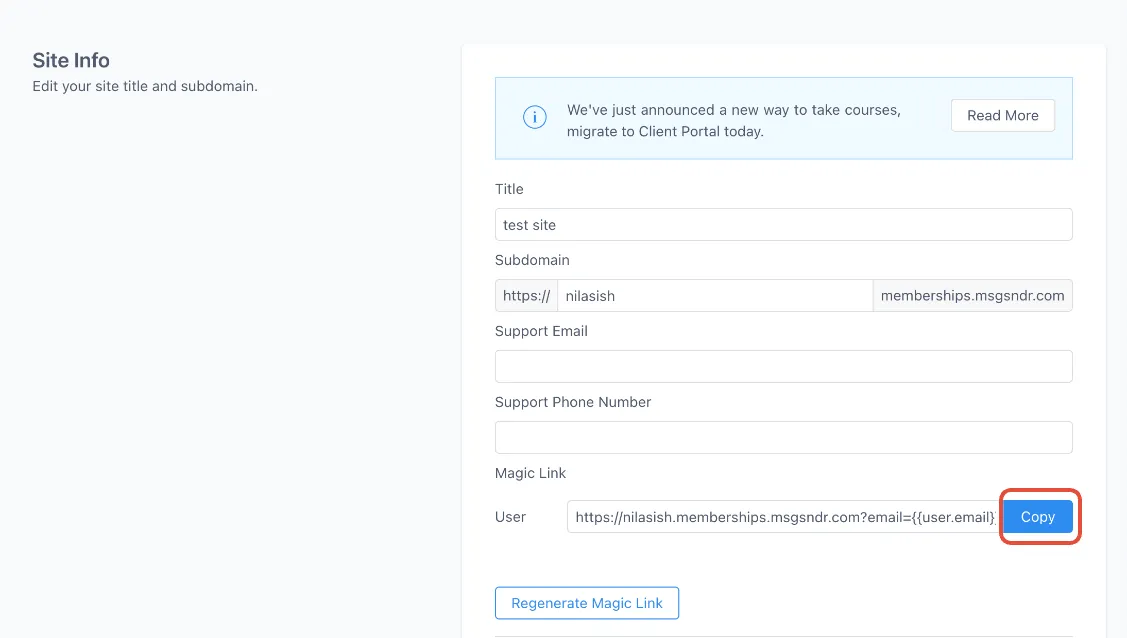The image size is (1127, 638).
Task: Click the 'Support Phone Number' label
Action: point(573,402)
